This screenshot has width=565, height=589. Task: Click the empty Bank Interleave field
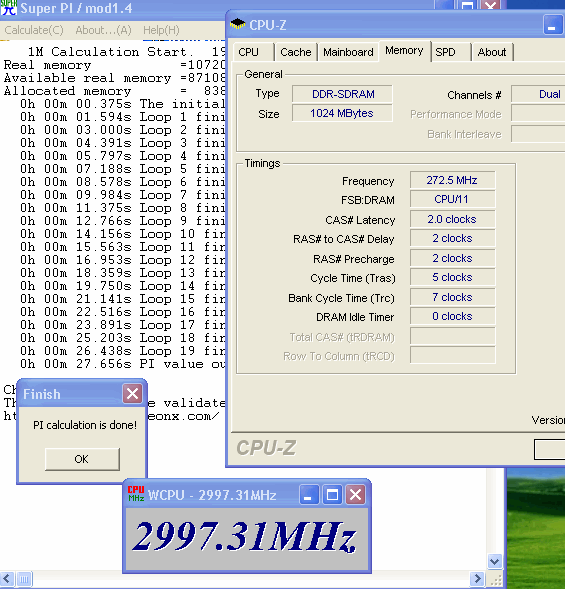538,134
